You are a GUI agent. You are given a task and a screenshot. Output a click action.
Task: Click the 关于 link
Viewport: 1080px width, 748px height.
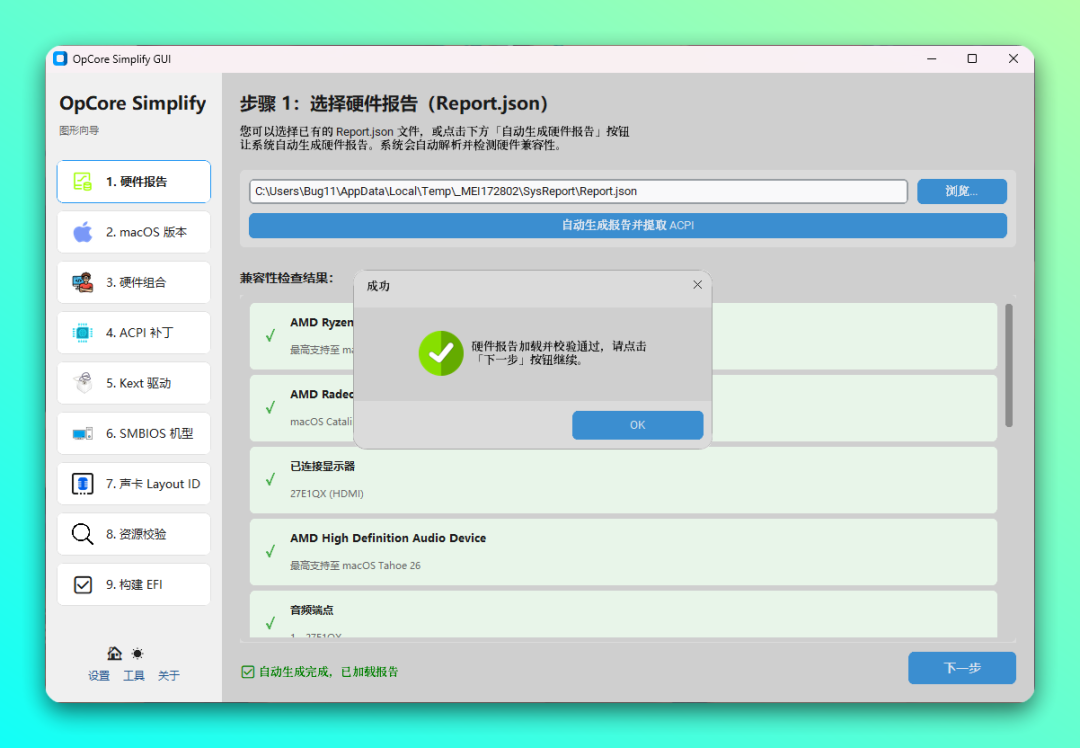[169, 675]
